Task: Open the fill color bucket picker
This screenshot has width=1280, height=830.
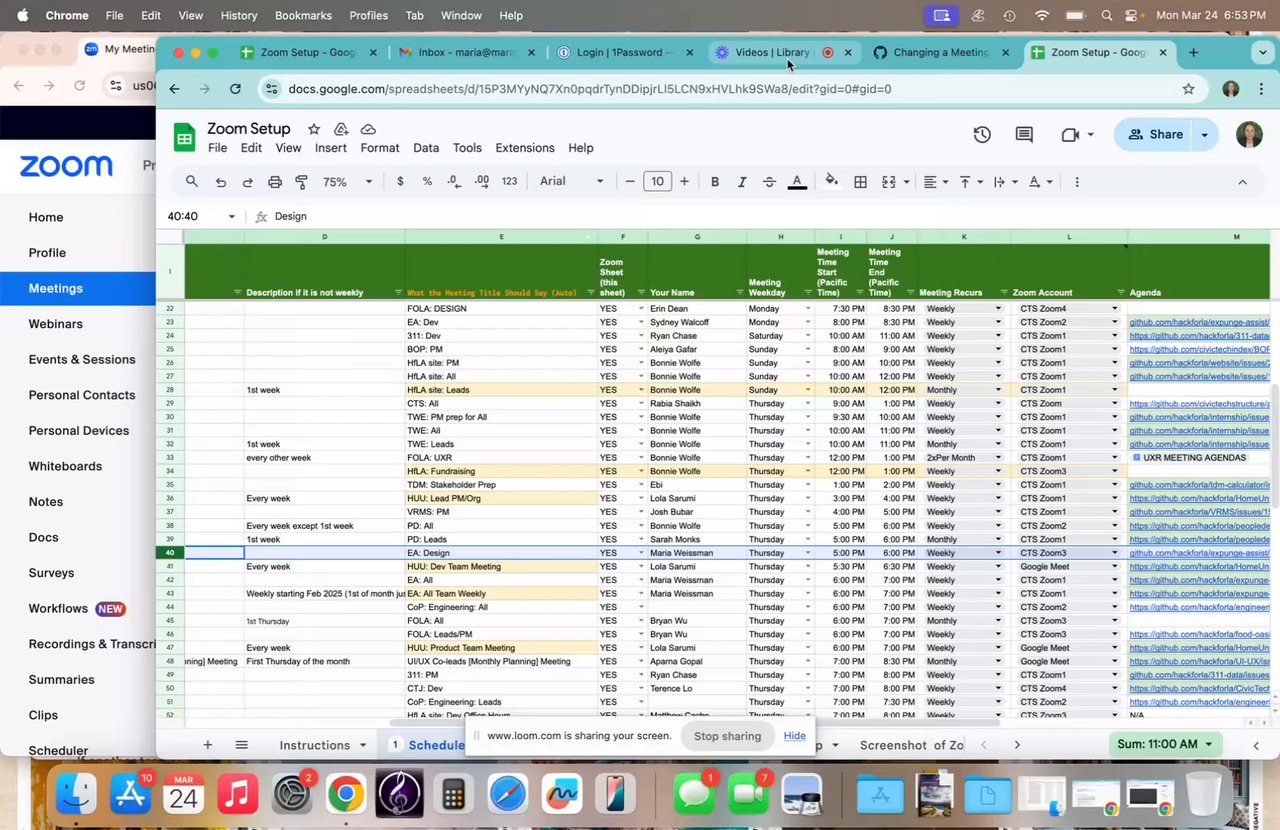Action: pos(831,182)
